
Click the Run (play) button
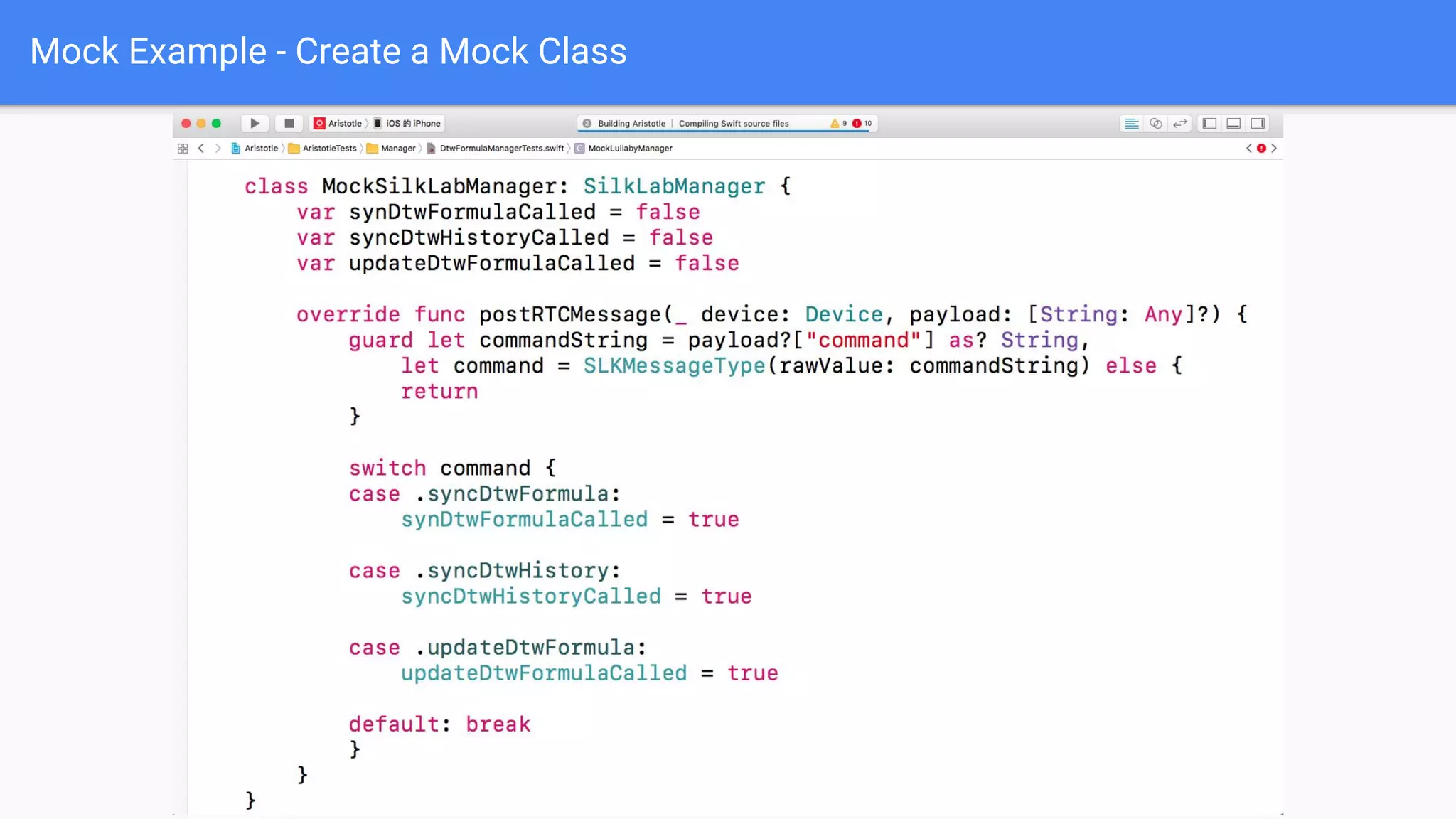coord(255,124)
